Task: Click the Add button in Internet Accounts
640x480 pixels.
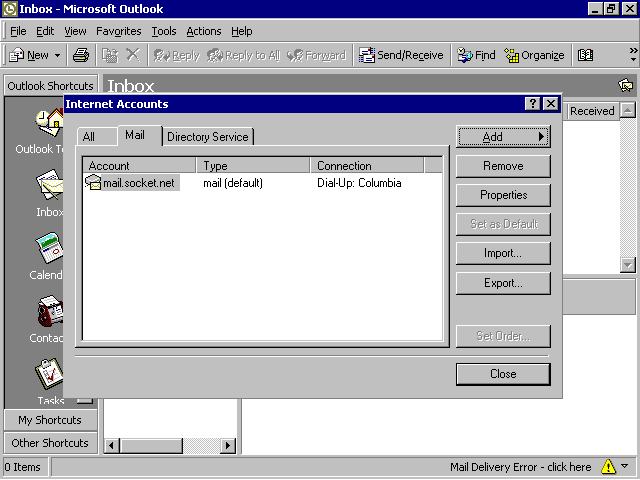Action: tap(503, 137)
